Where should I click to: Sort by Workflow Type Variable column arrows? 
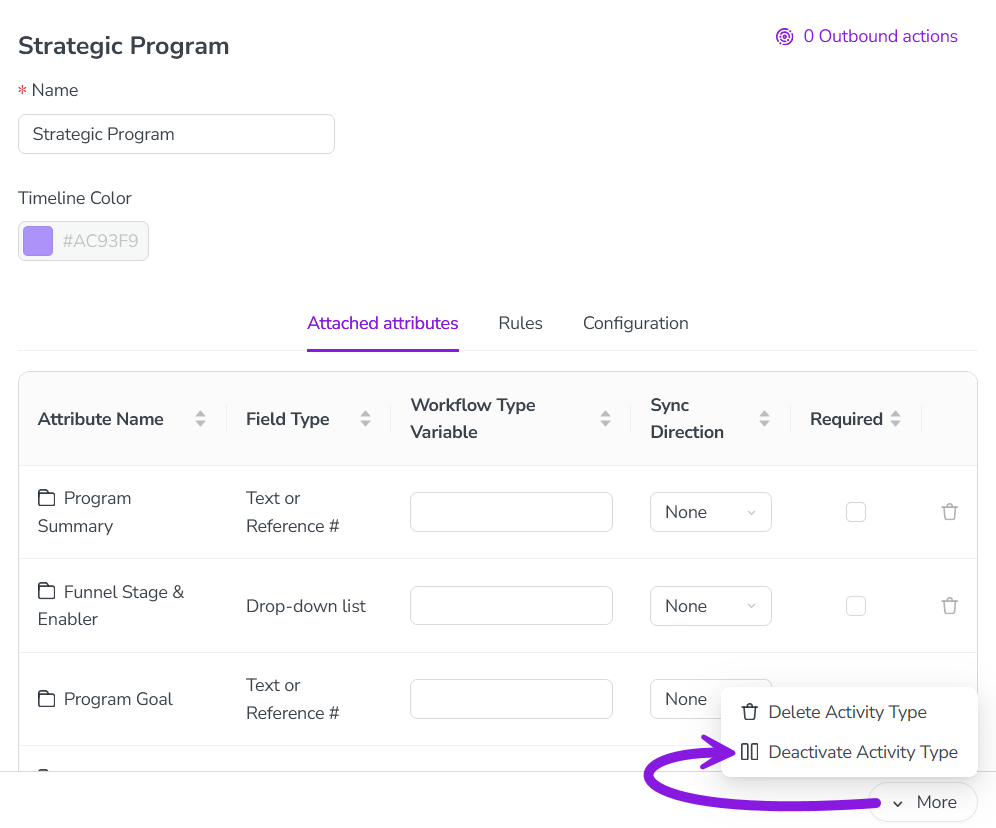pyautogui.click(x=605, y=418)
